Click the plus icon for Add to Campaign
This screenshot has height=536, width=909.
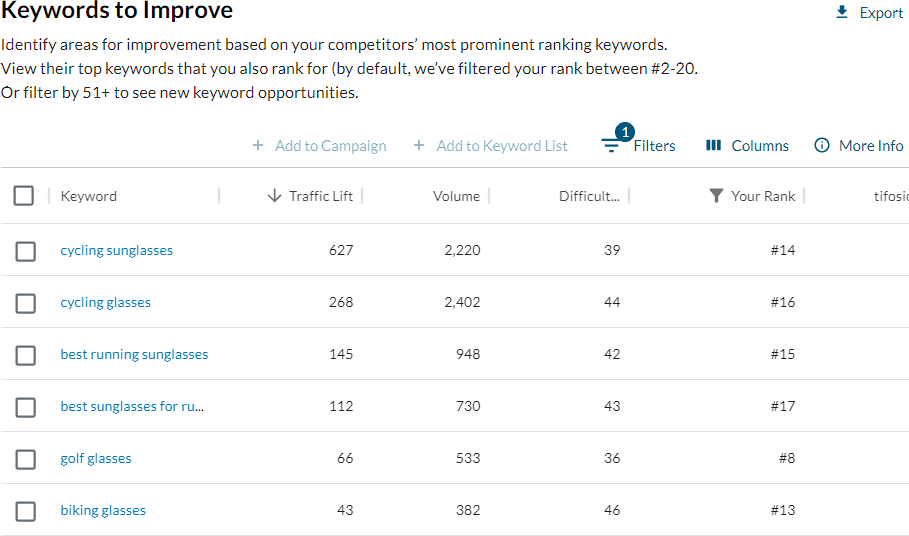tap(258, 146)
